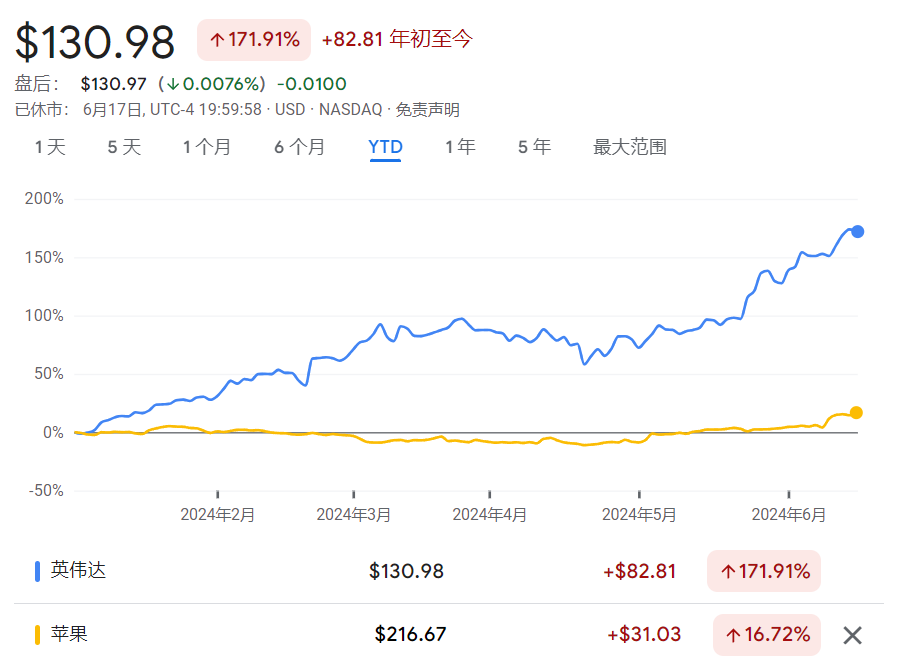Select the 英伟达 stock row name

coord(78,571)
